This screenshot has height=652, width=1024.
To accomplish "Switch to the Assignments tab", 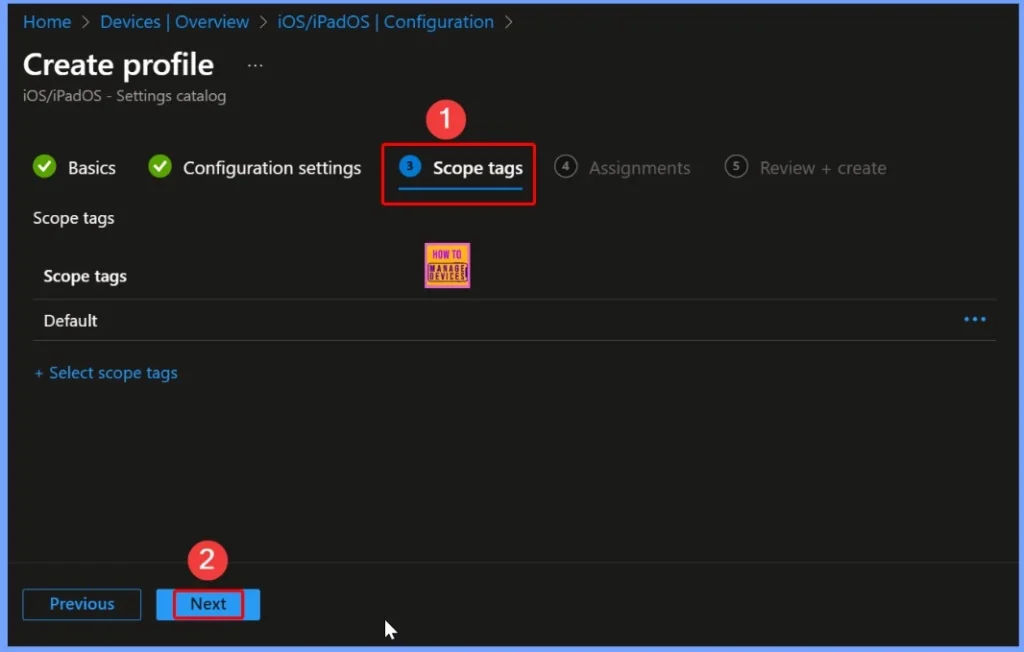I will tap(639, 167).
